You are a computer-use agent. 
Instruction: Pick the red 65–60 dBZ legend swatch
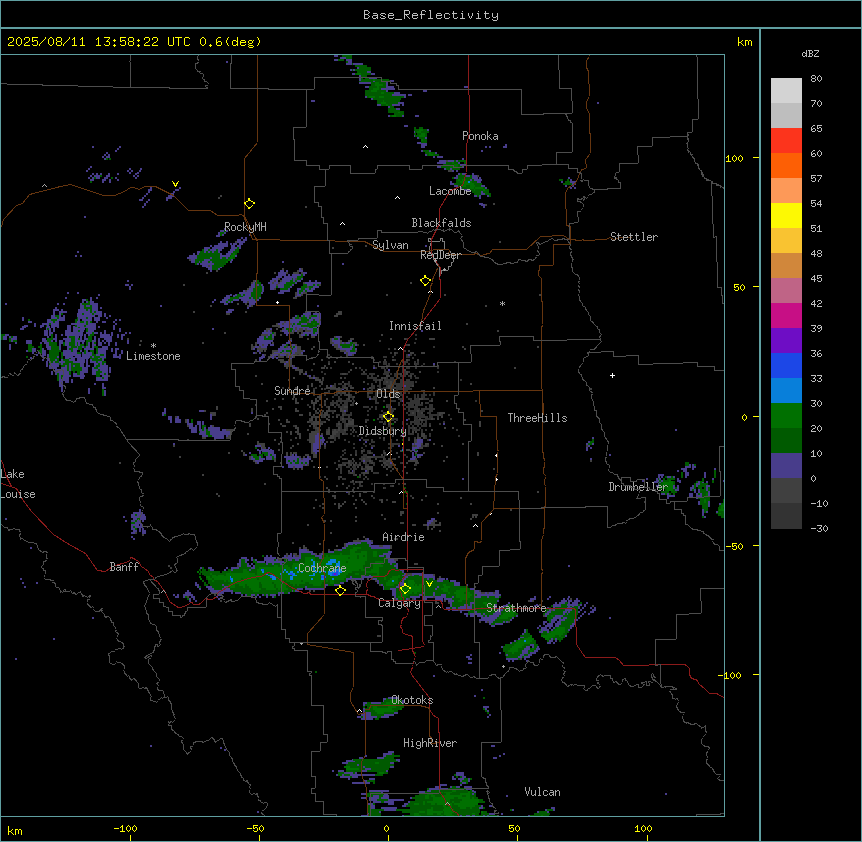point(786,141)
